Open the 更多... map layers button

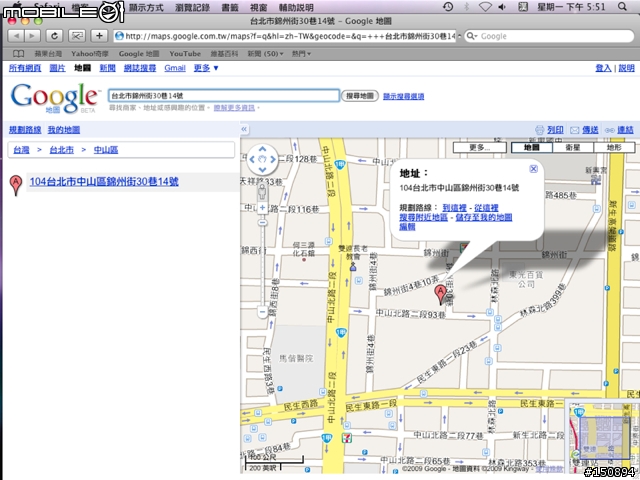[480, 148]
